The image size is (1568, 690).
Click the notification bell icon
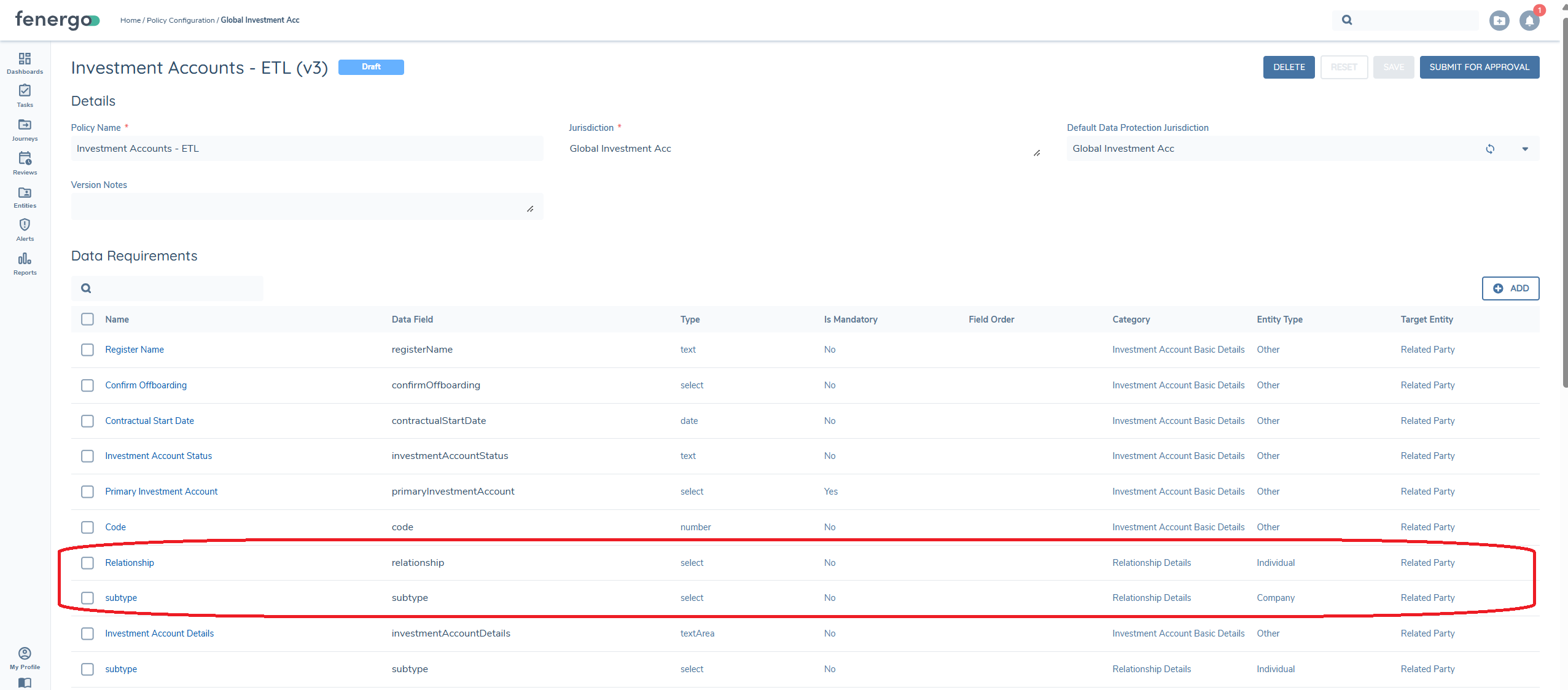[x=1529, y=21]
